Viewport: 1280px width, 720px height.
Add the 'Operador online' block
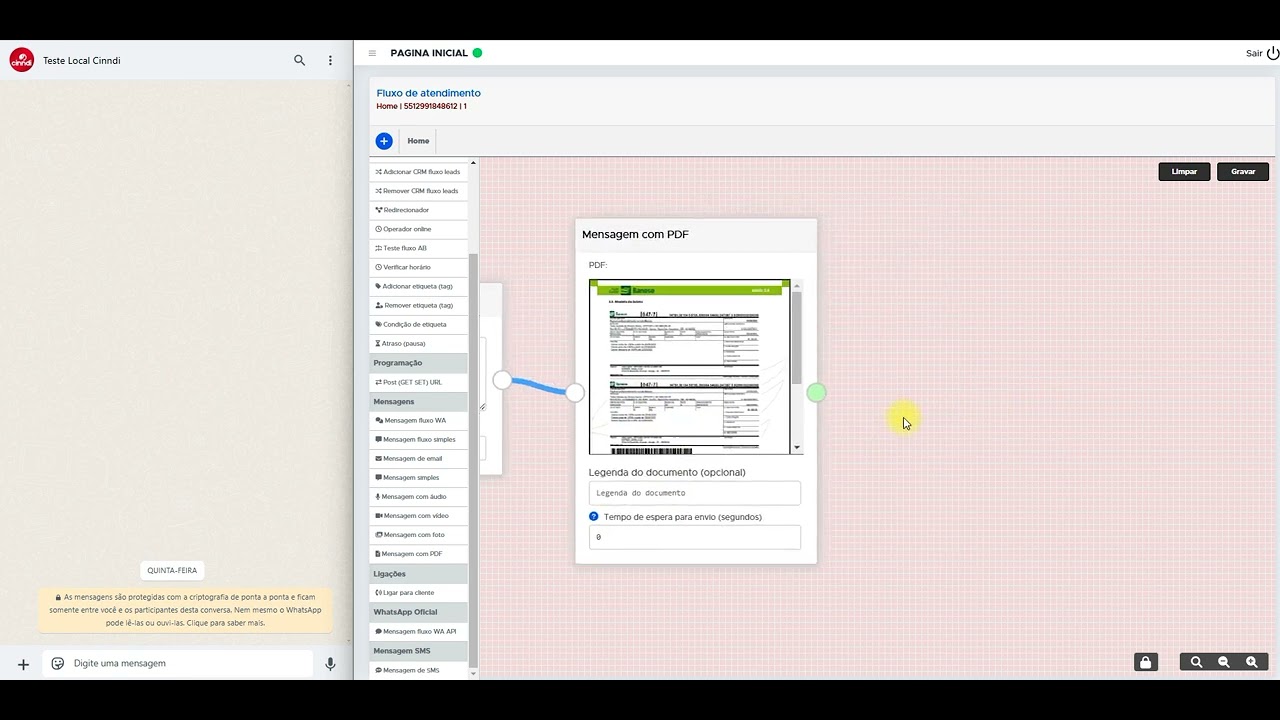(x=418, y=229)
